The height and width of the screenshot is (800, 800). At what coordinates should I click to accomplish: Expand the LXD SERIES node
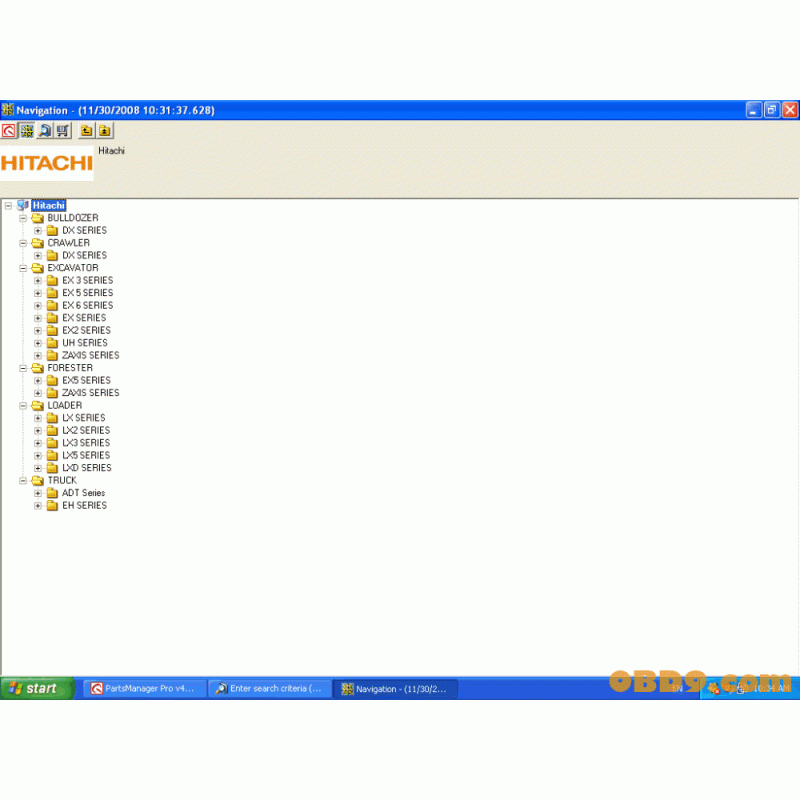[38, 468]
